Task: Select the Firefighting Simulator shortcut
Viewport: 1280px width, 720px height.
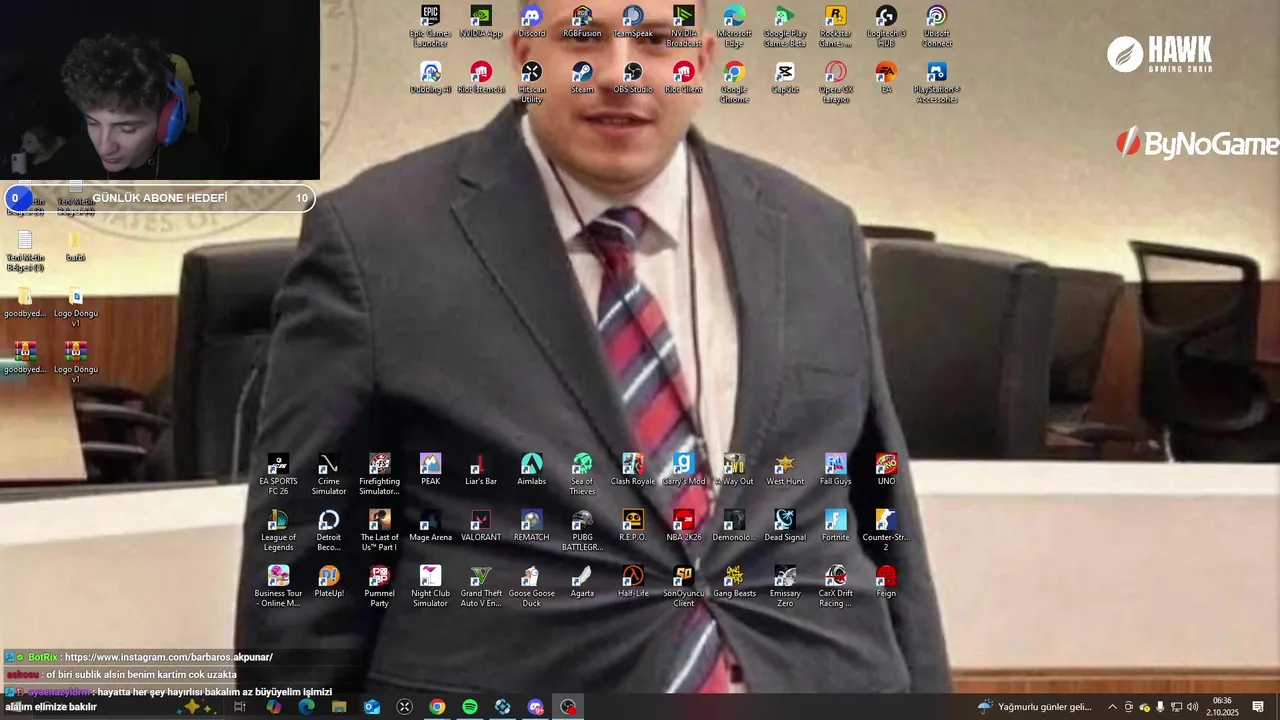Action: 379,474
